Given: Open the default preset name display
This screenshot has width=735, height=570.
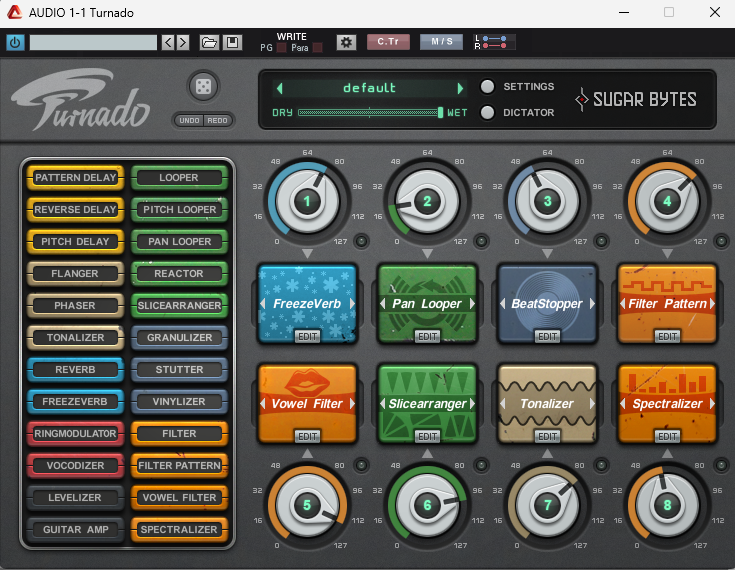Looking at the screenshot, I should [x=370, y=88].
